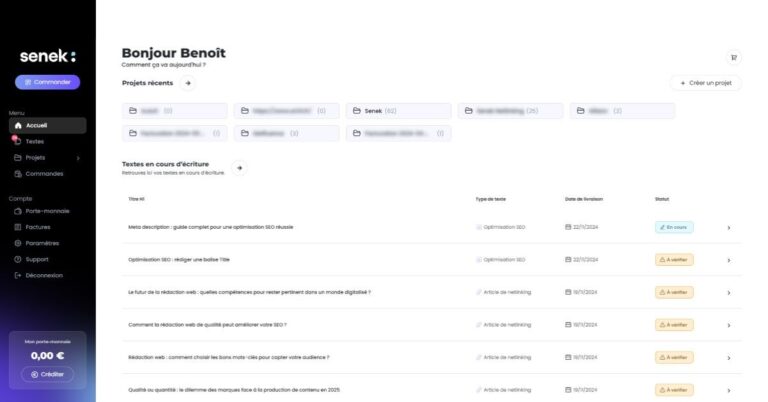The height and width of the screenshot is (402, 768).
Task: View all texts in progress arrow
Action: click(x=239, y=168)
